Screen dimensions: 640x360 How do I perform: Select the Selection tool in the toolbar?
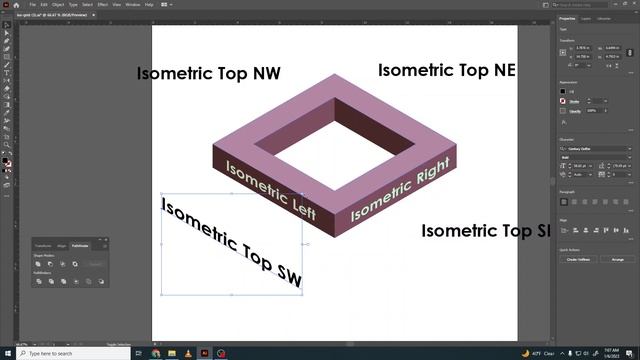[7, 25]
